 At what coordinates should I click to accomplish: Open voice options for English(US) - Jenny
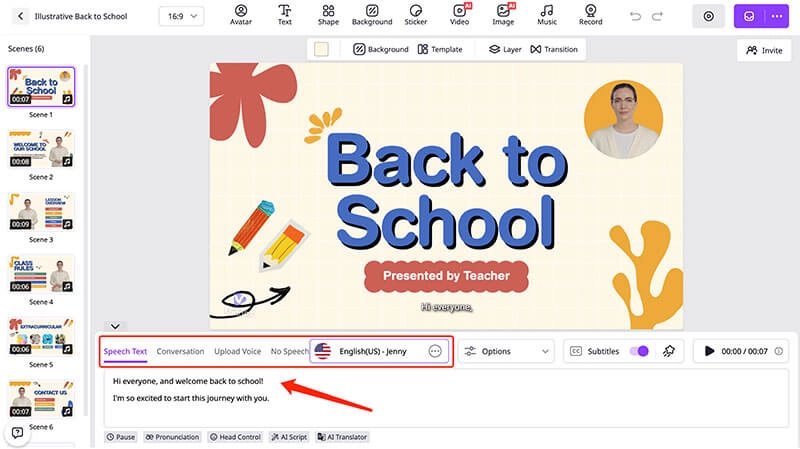[x=435, y=351]
